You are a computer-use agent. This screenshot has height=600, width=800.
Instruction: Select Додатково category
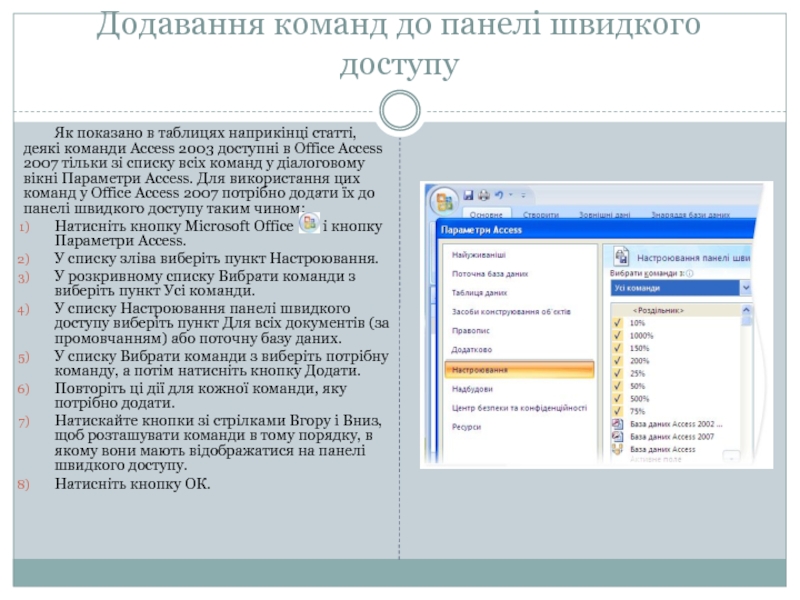tap(471, 349)
